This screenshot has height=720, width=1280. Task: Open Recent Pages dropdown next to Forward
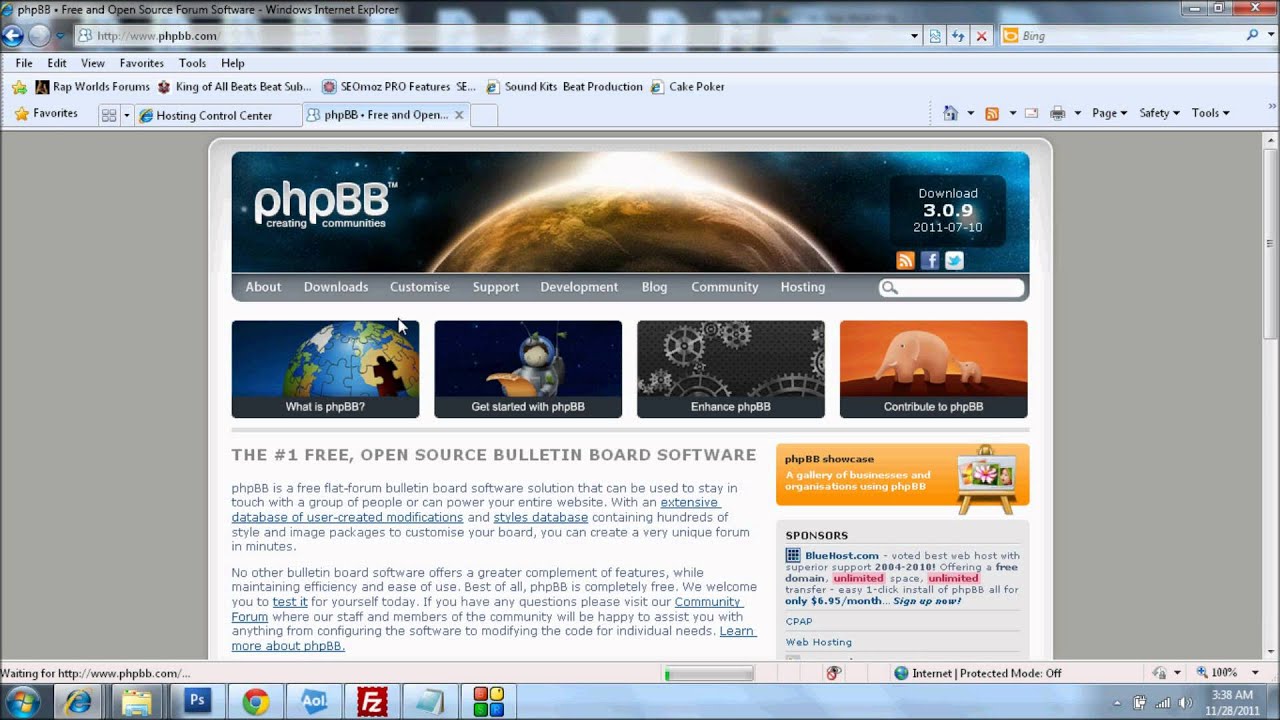[x=60, y=36]
